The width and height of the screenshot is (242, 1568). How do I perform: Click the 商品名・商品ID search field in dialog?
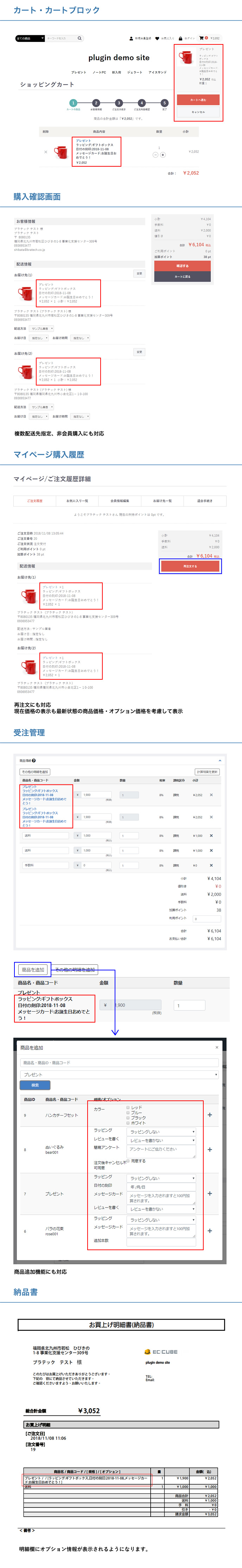[x=119, y=1063]
